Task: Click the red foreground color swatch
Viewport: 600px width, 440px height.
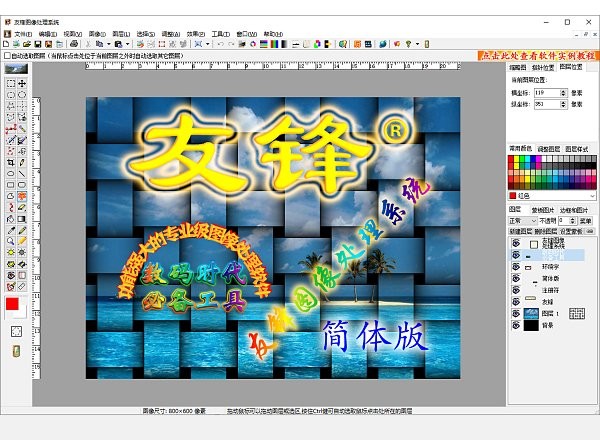Action: [x=13, y=304]
